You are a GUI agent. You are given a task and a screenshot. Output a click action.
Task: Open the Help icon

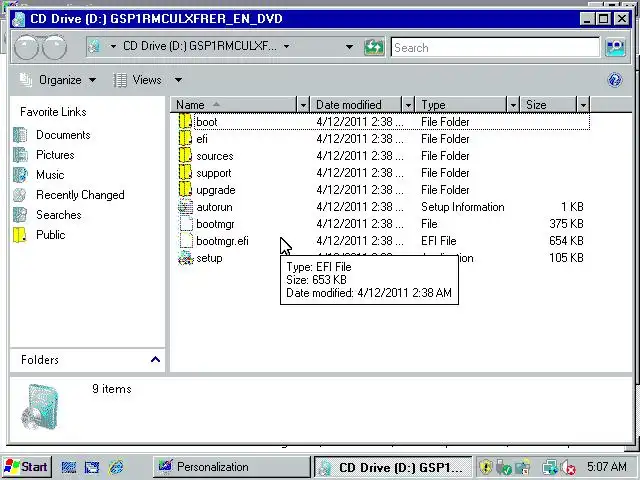click(615, 80)
